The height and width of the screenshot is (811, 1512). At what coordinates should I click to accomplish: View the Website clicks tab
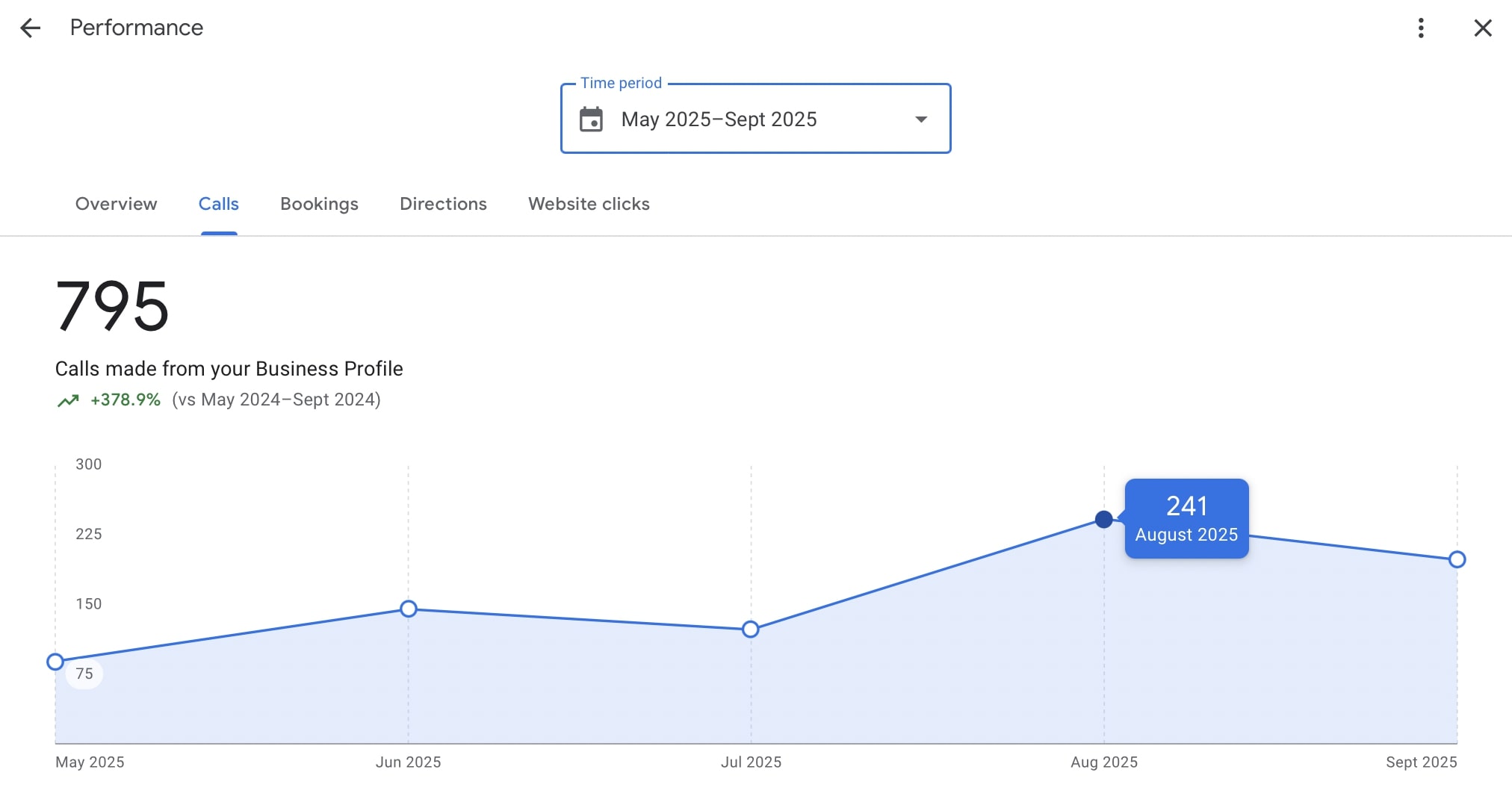[x=589, y=204]
